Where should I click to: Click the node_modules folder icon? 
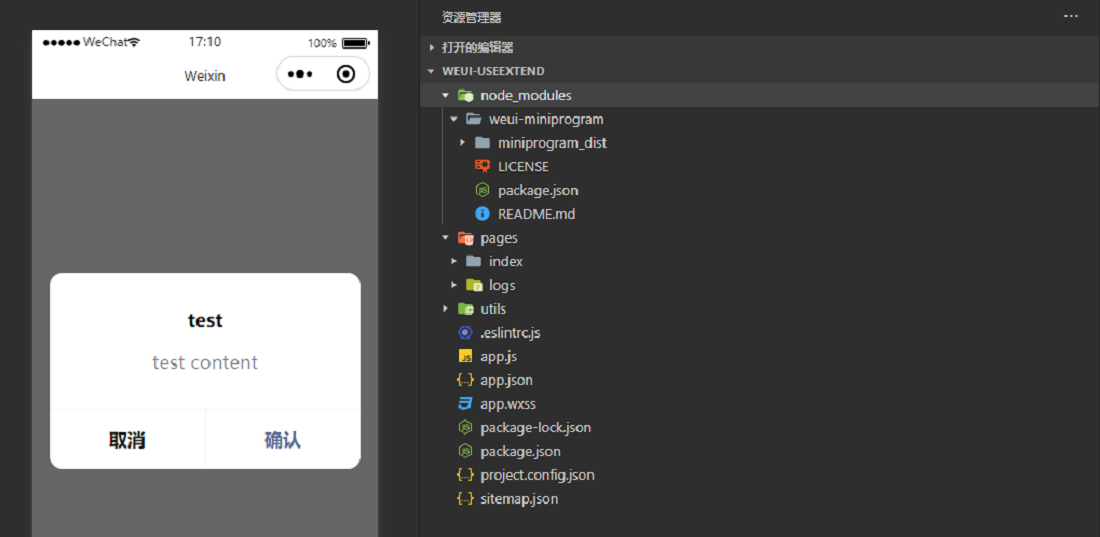465,95
